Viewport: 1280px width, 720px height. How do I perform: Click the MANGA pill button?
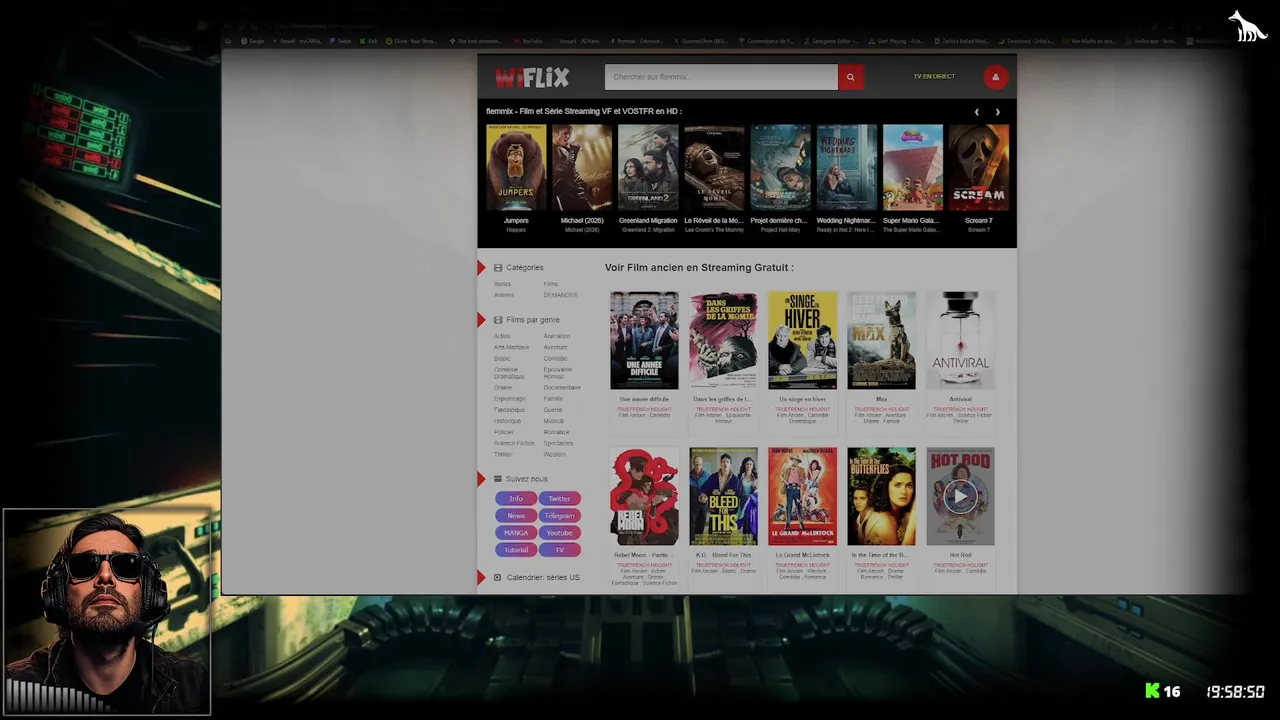[516, 533]
